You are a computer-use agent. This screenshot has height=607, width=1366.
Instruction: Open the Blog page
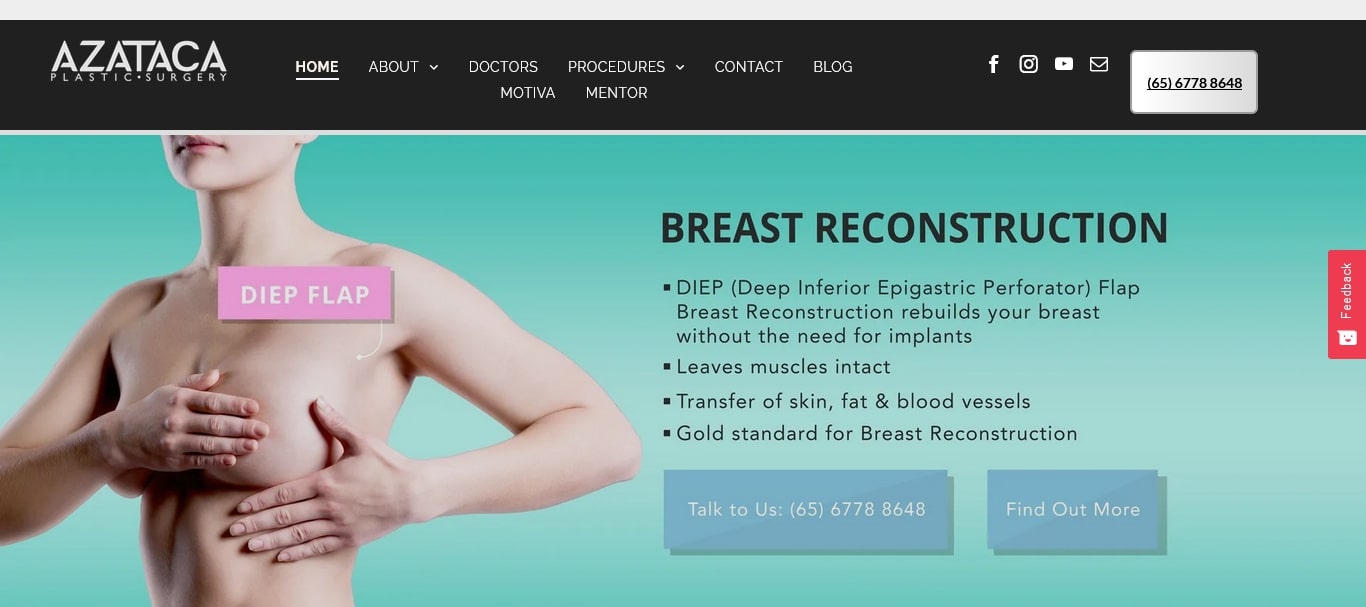[x=833, y=67]
